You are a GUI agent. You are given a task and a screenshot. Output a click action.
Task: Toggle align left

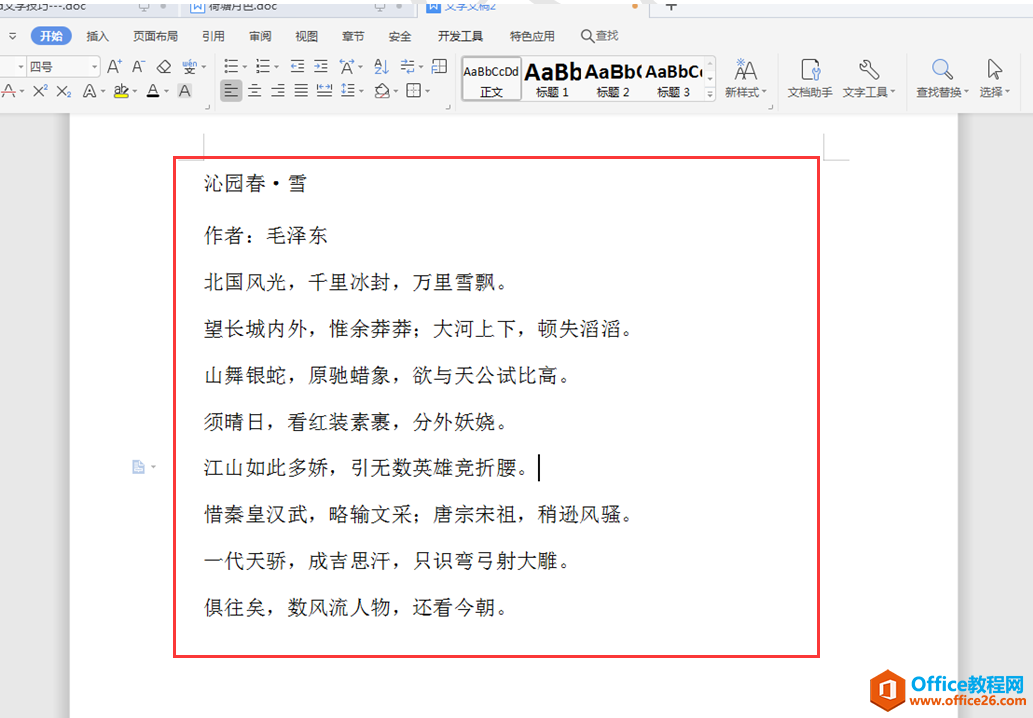pyautogui.click(x=231, y=91)
